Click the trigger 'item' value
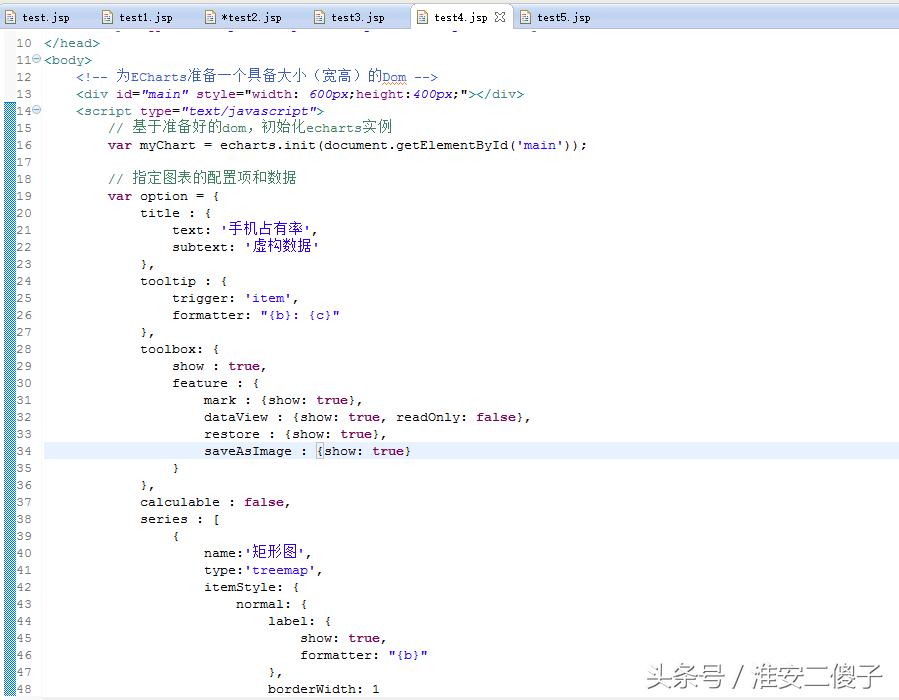This screenshot has height=700, width=899. coord(268,298)
